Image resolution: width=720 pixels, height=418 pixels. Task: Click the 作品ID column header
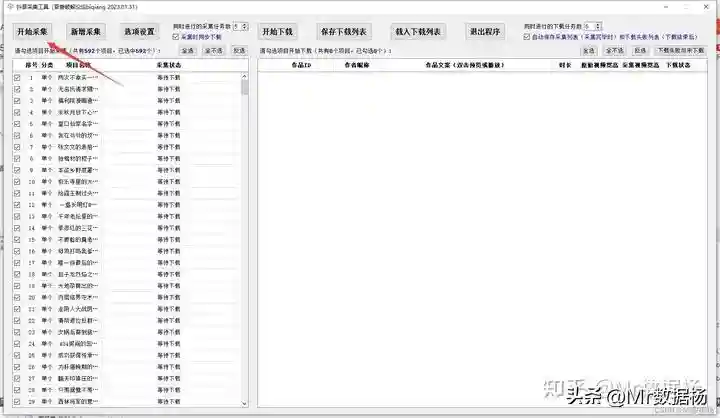point(300,65)
